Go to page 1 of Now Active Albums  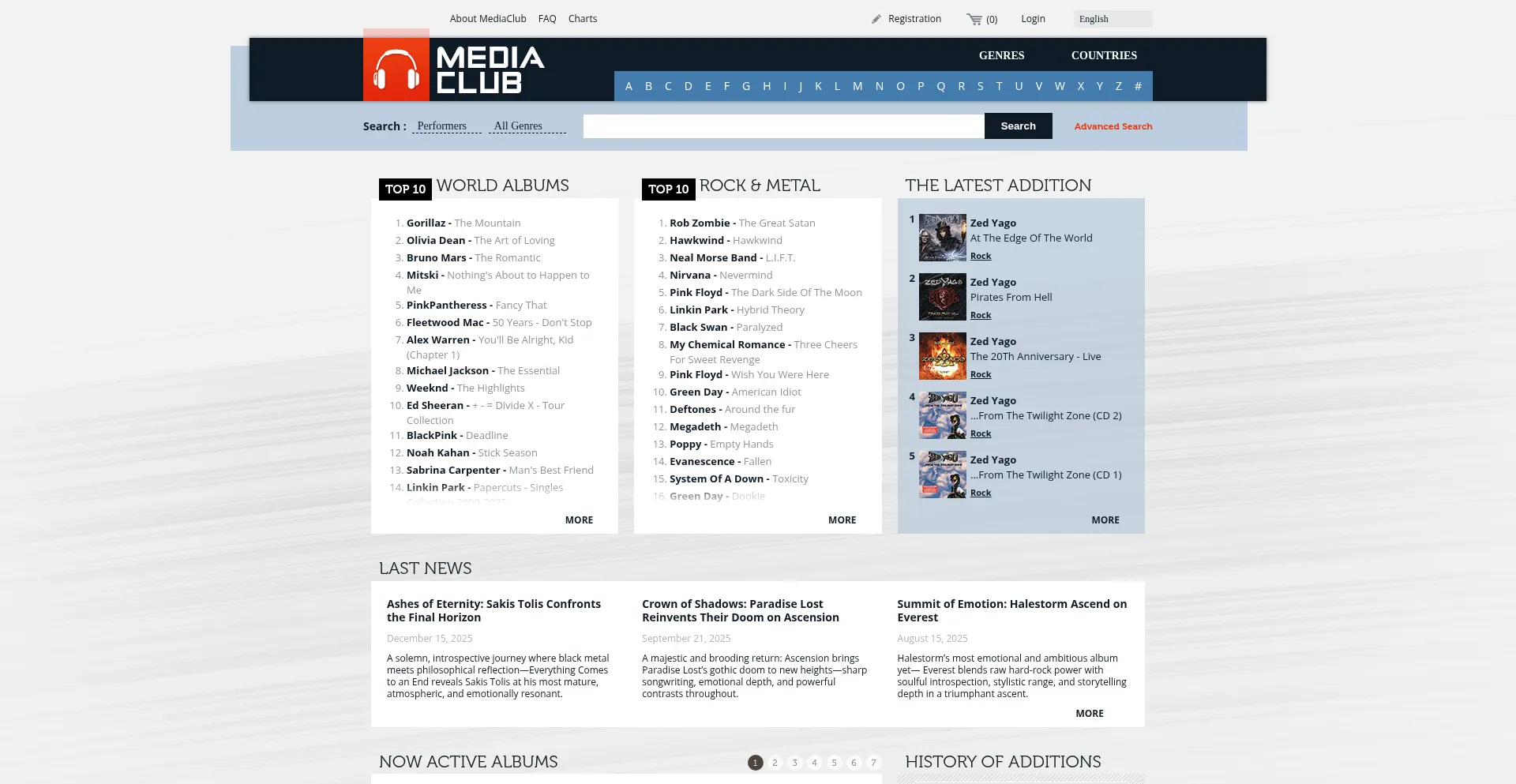pos(756,763)
